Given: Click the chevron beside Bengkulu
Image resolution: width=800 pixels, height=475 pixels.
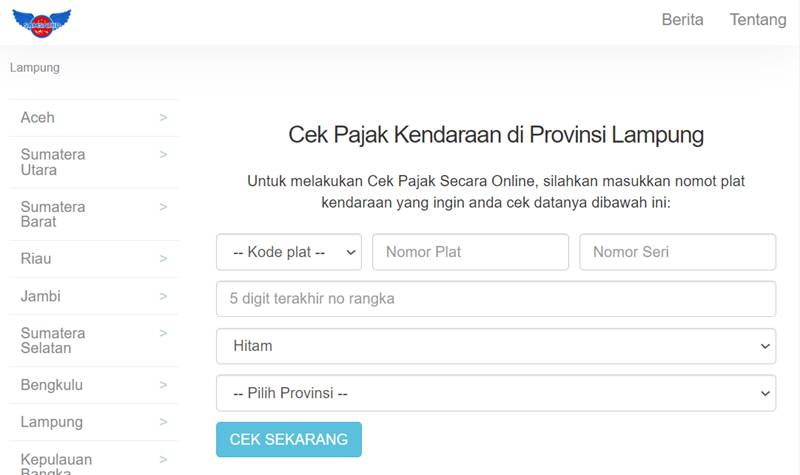Looking at the screenshot, I should pos(163,385).
